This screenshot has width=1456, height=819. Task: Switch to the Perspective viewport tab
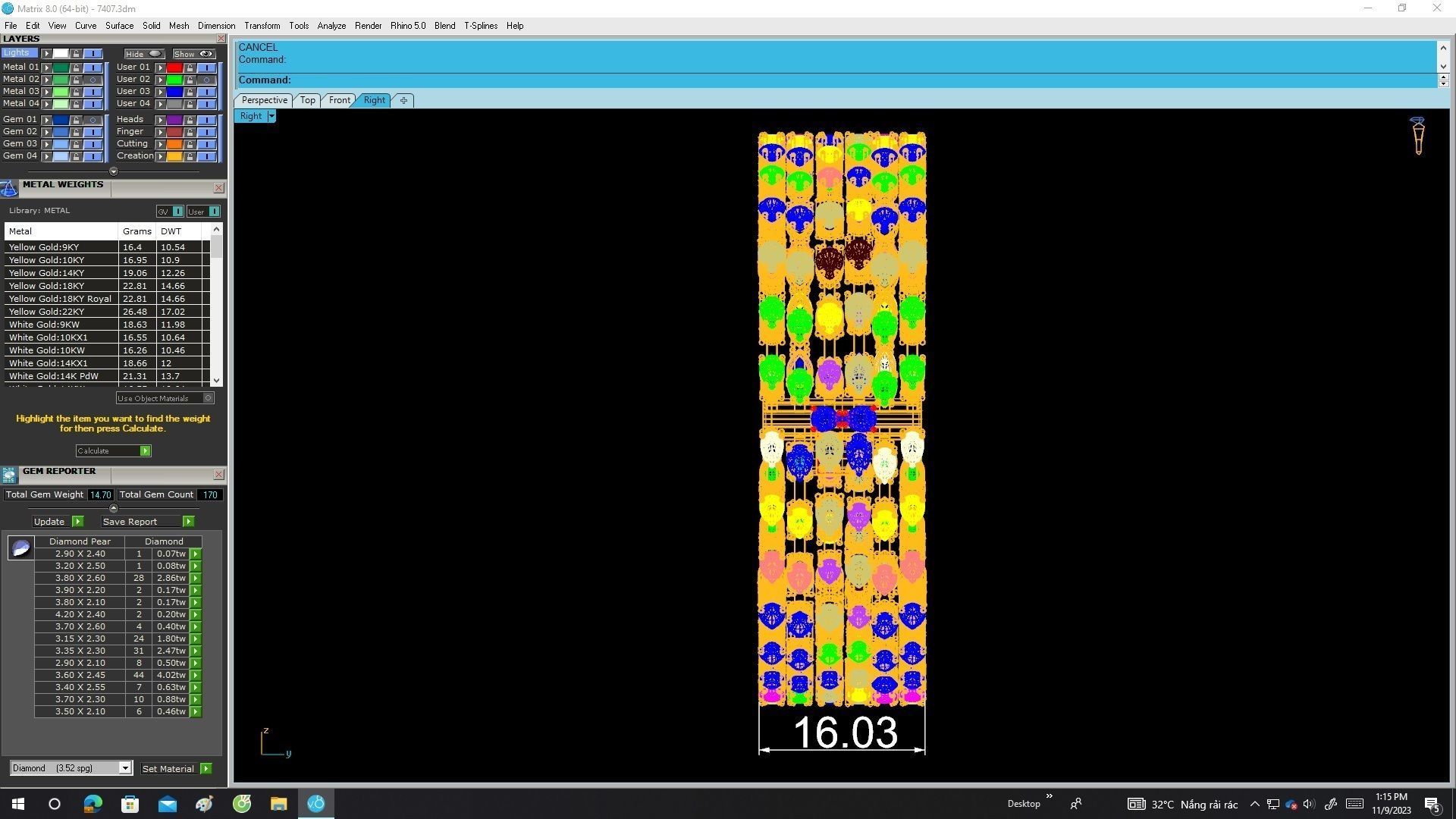point(264,100)
